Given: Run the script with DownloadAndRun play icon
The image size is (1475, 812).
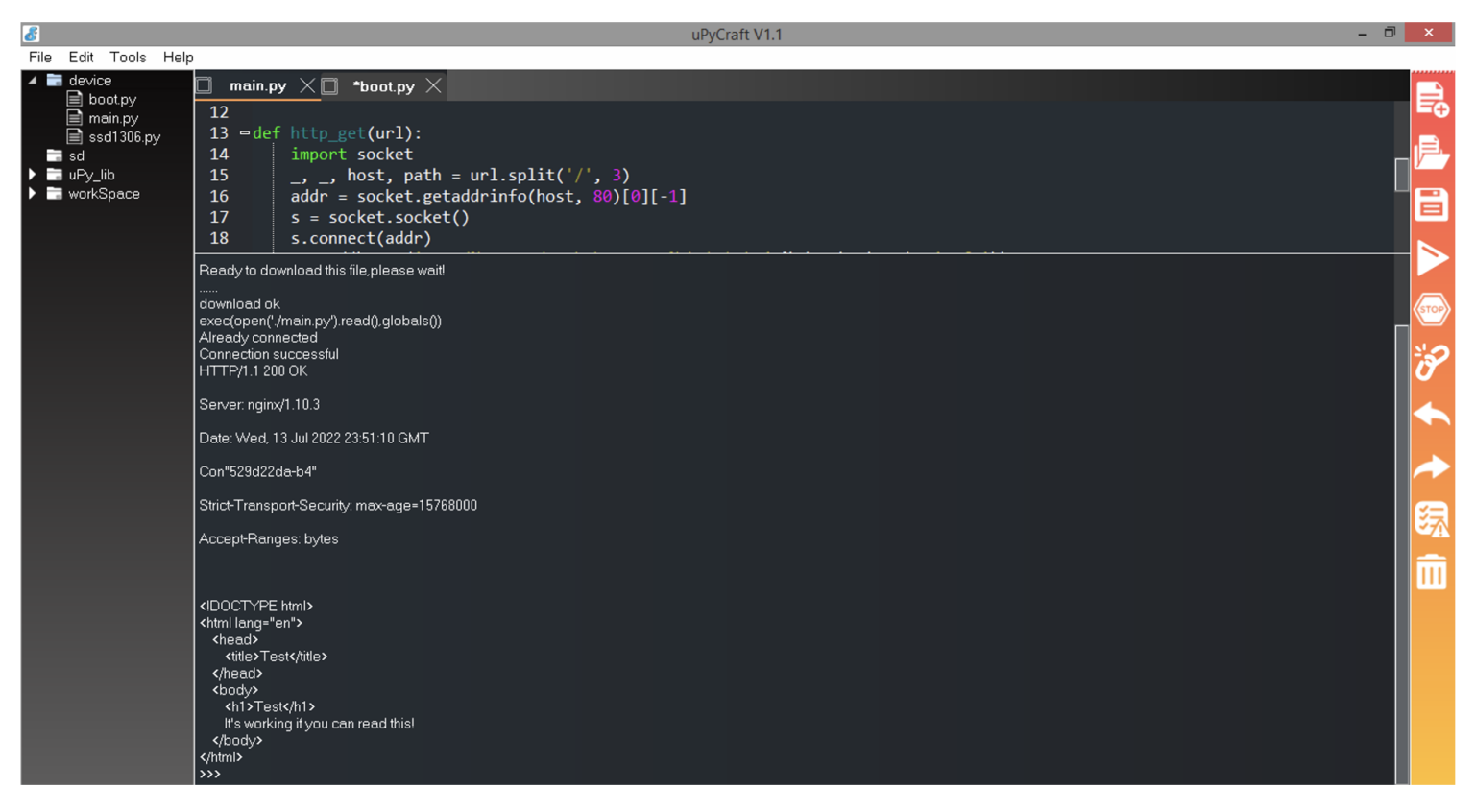Looking at the screenshot, I should tap(1431, 257).
